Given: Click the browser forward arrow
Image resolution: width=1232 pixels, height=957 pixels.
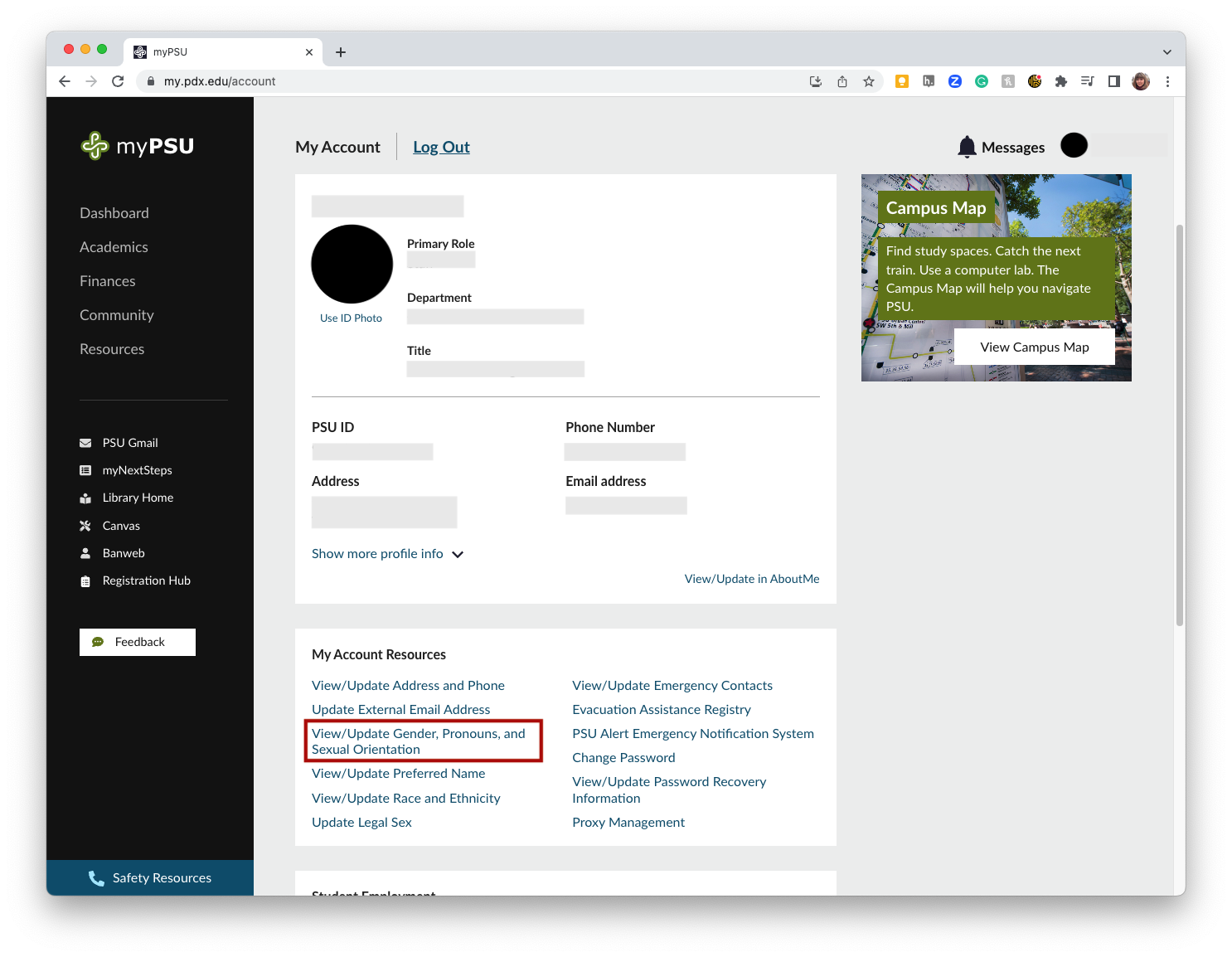Looking at the screenshot, I should tap(91, 81).
